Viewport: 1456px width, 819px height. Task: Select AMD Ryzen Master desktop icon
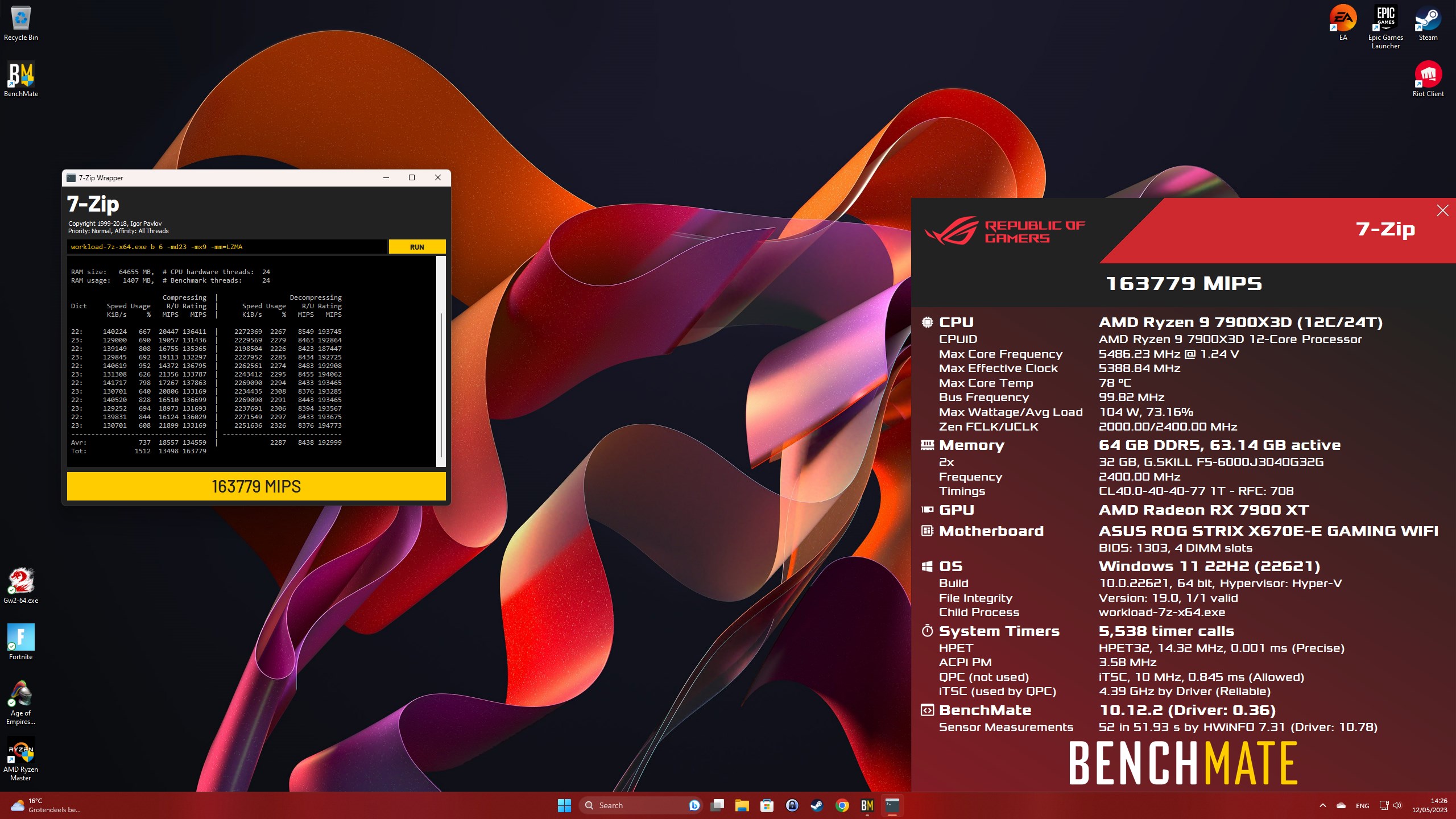click(21, 759)
